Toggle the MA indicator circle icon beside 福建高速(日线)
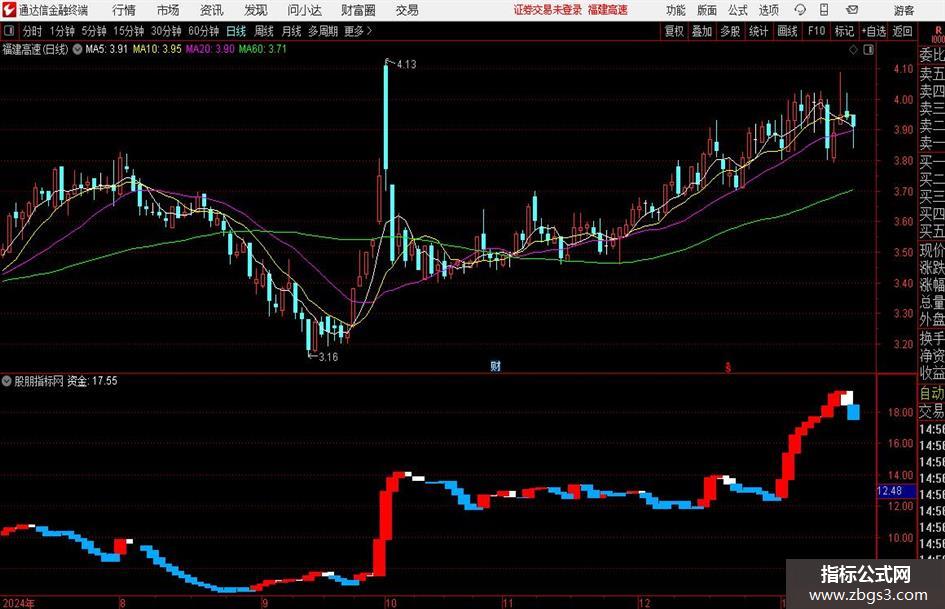The image size is (945, 609). pos(77,49)
